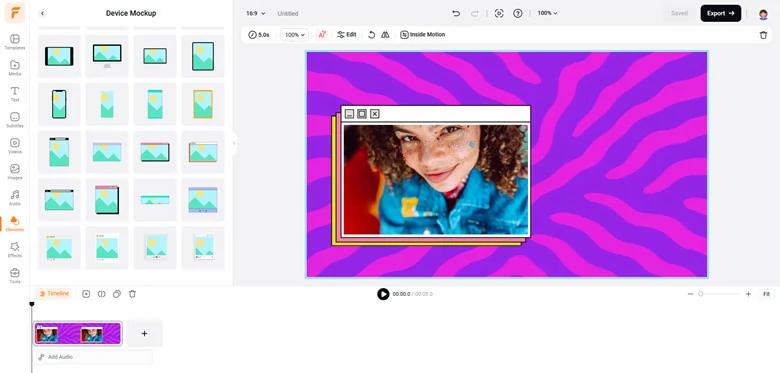Screen dimensions: 780x373
Task: Open the Inside Motion settings
Action: 423,35
